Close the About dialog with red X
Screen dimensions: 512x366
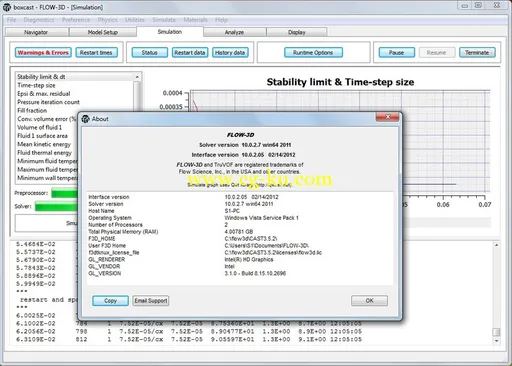click(387, 117)
